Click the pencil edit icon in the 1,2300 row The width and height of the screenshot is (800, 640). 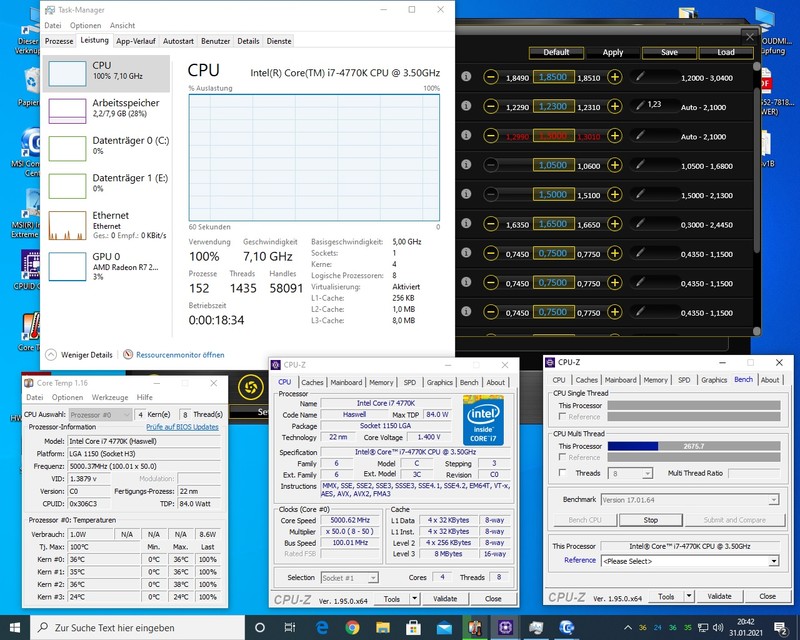click(x=640, y=106)
